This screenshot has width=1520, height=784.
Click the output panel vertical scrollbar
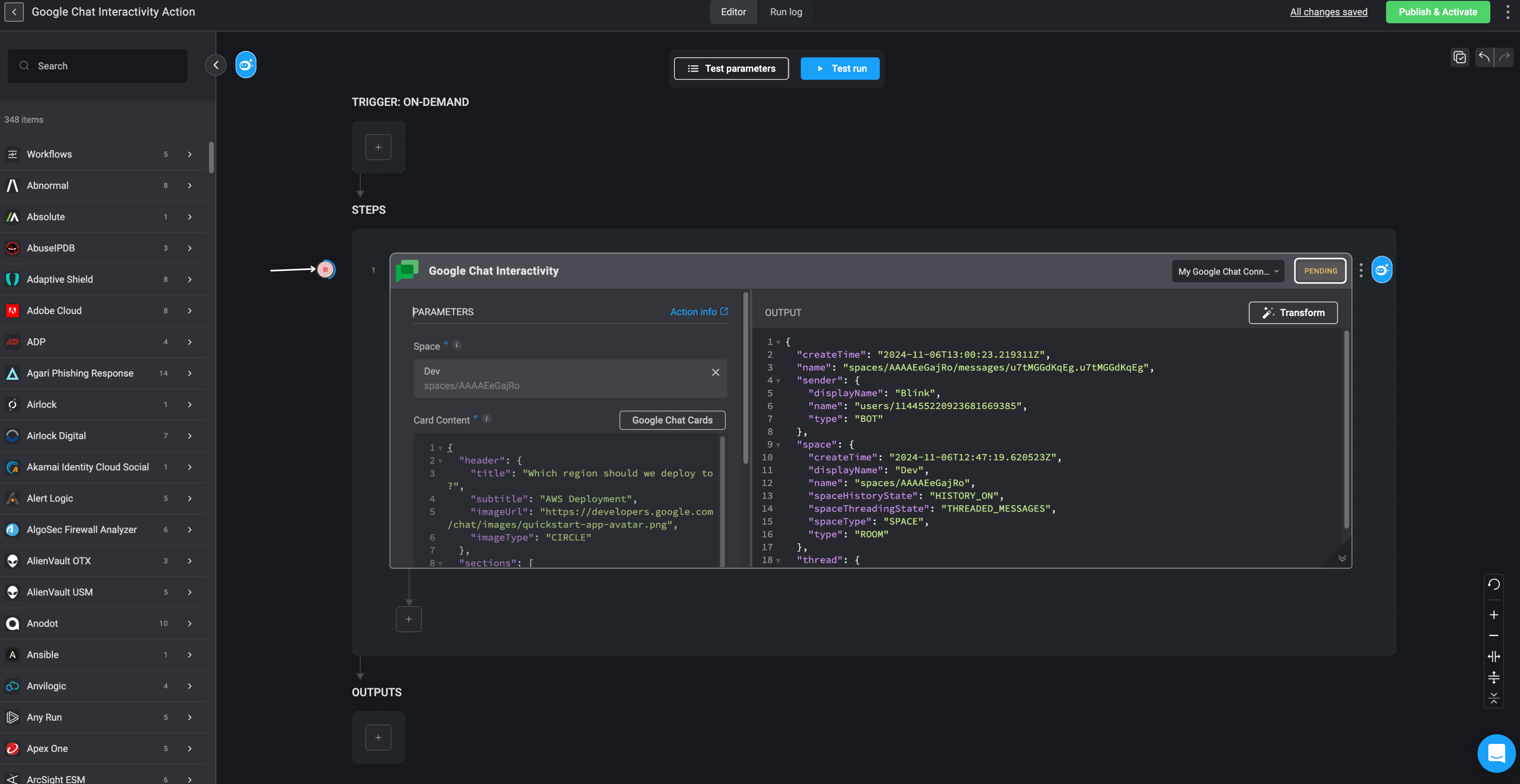coord(1346,429)
